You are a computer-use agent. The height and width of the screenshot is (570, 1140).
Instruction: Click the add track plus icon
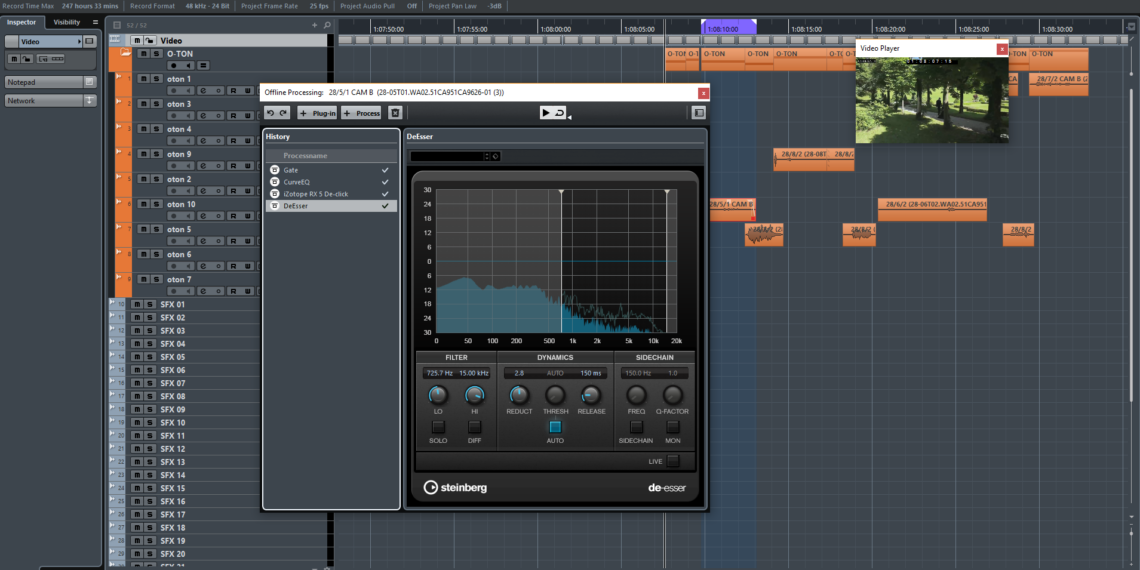(314, 24)
